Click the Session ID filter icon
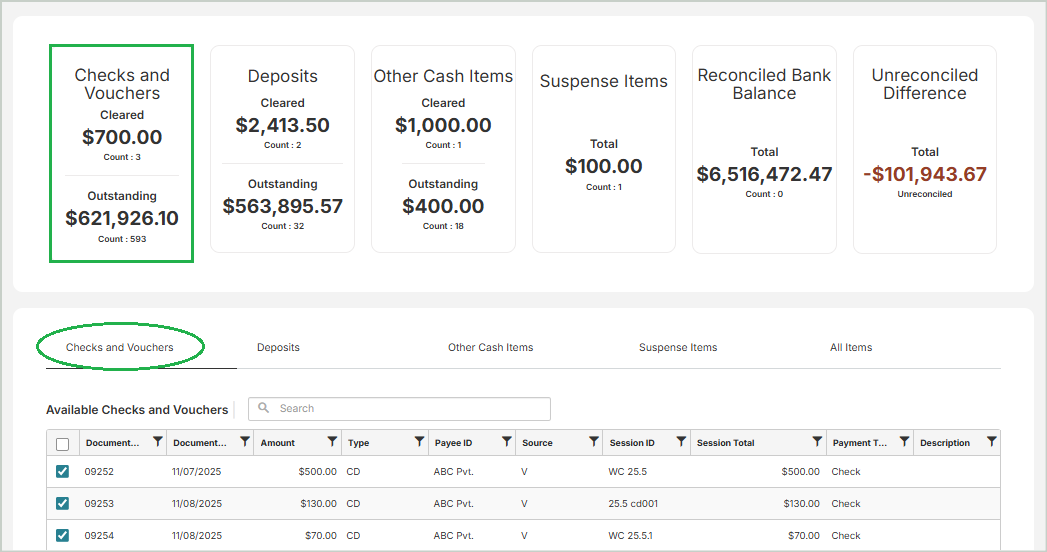The width and height of the screenshot is (1047, 552). point(681,442)
